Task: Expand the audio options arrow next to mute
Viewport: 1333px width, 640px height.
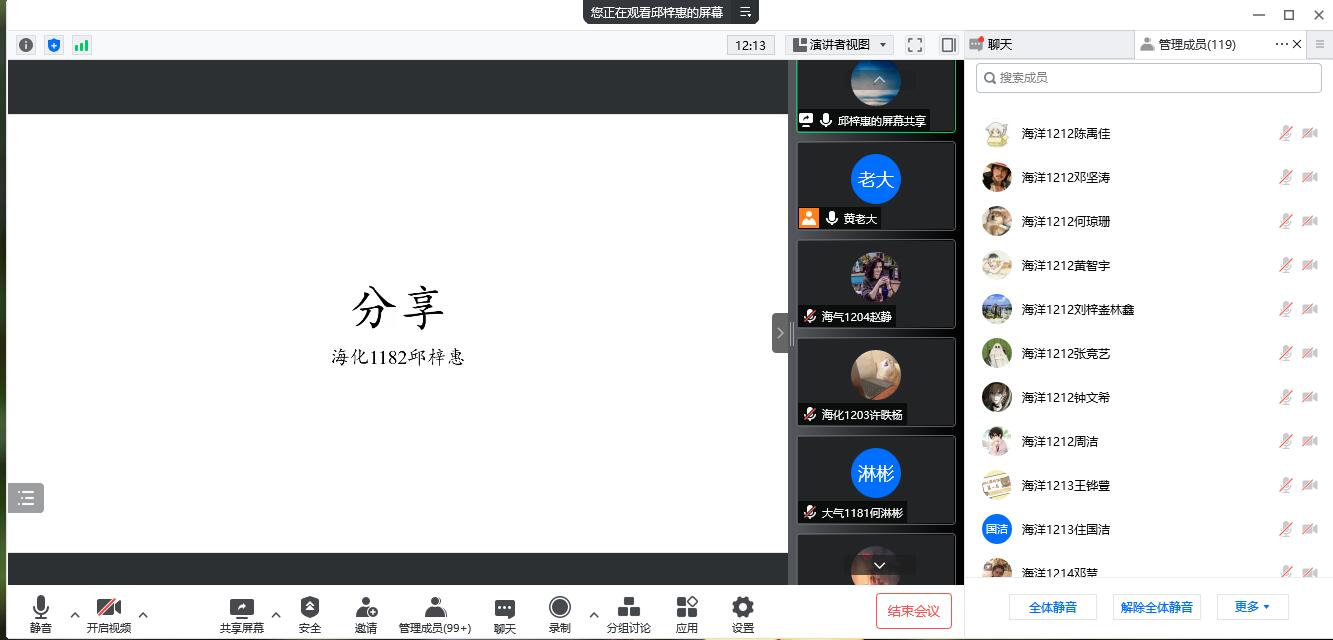Action: (75, 615)
